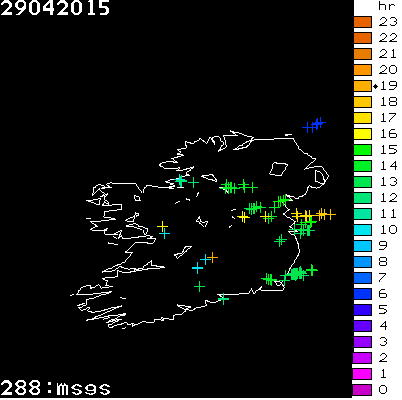This screenshot has width=402, height=400.
Task: Click the hour 23 color swatch
Action: point(362,22)
